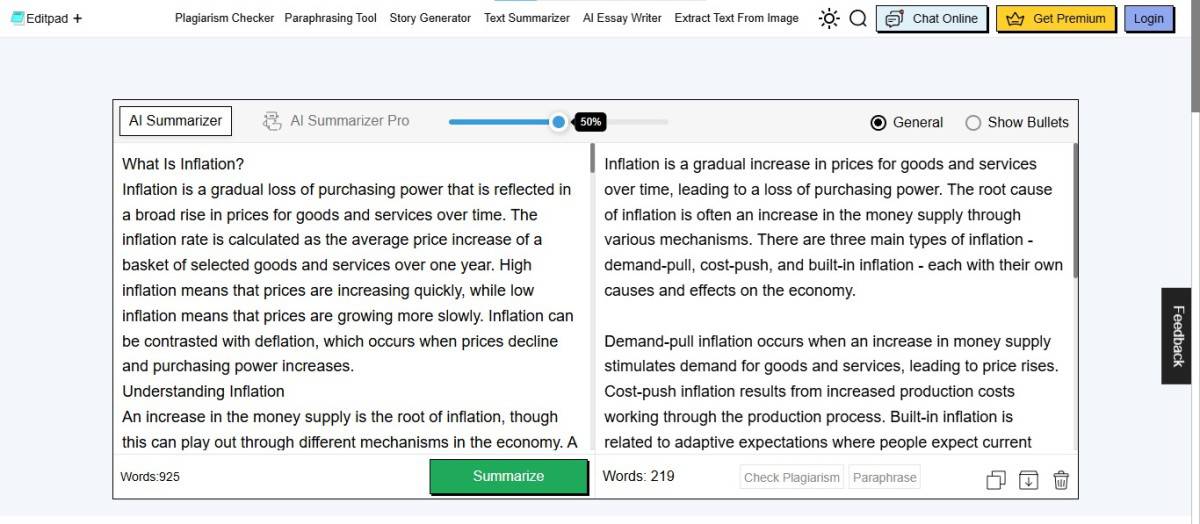Click the Editpad logo icon
1200x524 pixels.
pos(17,18)
